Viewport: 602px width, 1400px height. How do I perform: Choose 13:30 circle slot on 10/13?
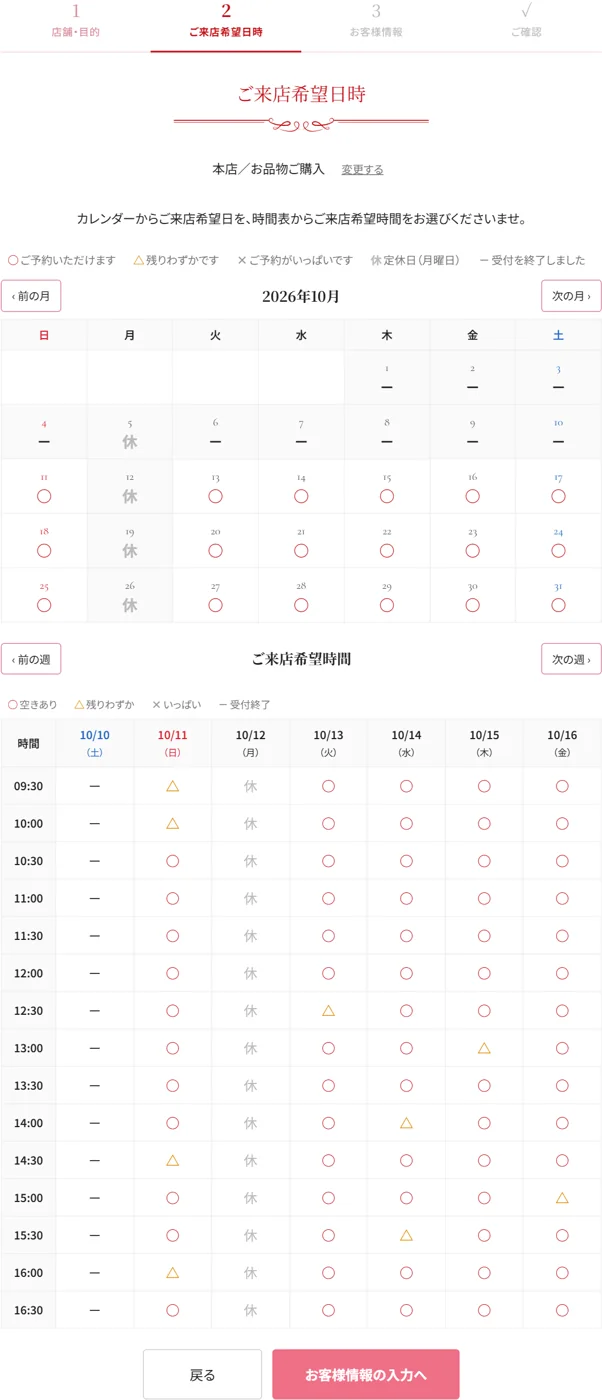click(328, 1085)
